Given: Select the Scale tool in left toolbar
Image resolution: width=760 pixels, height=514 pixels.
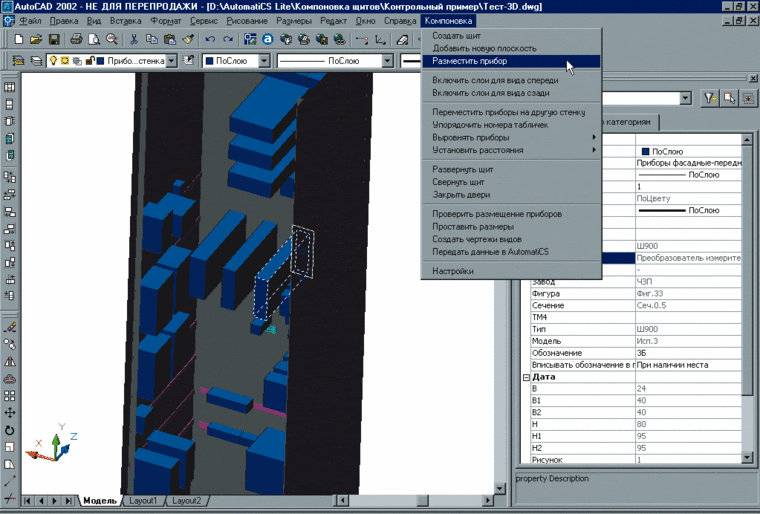Looking at the screenshot, I should (x=10, y=447).
